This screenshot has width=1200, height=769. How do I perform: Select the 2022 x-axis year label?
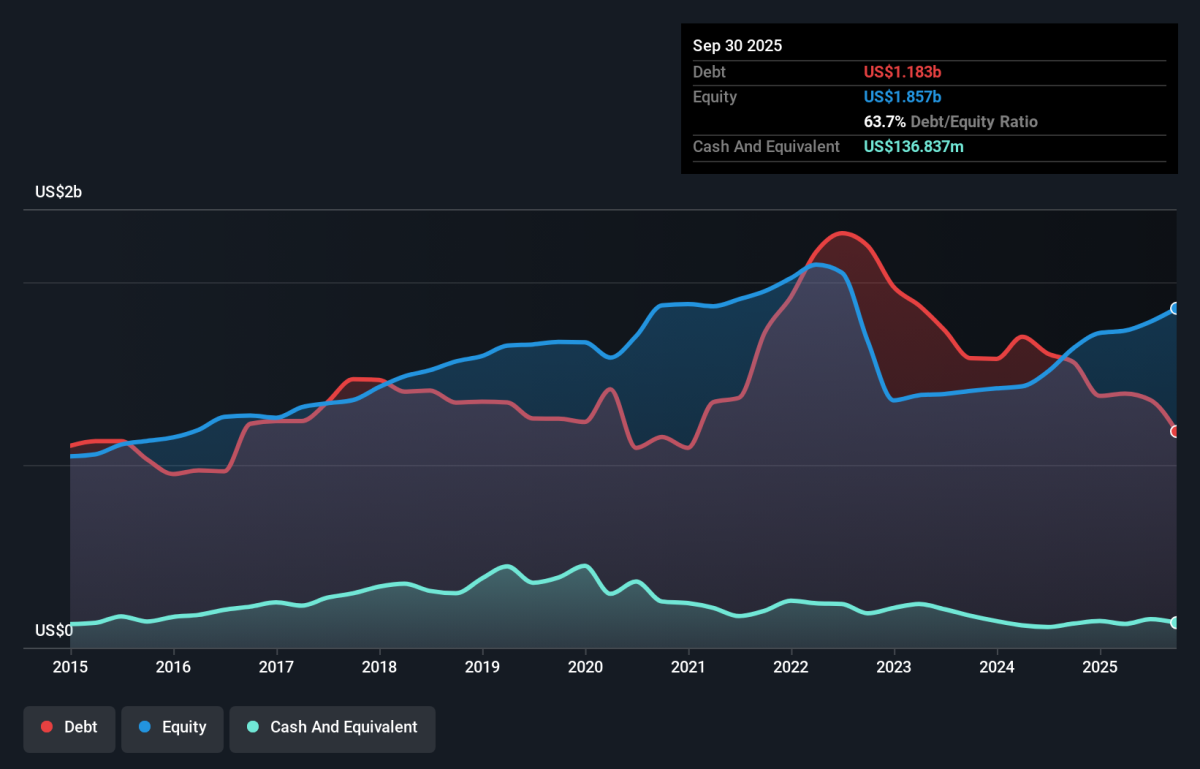(x=791, y=666)
